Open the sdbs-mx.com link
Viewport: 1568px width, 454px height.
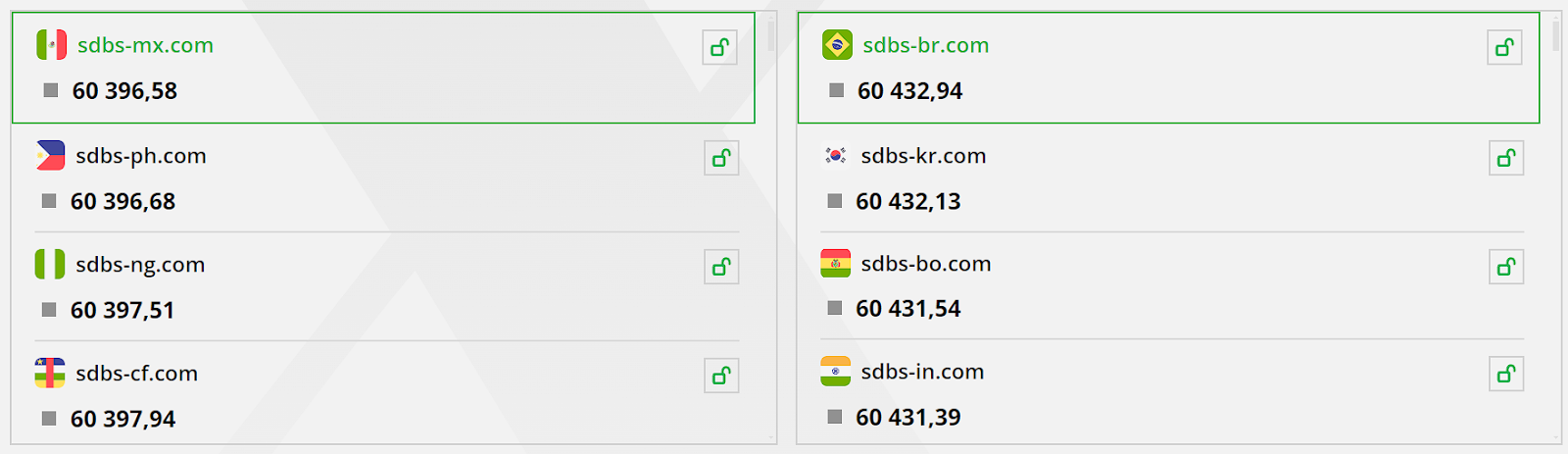145,45
